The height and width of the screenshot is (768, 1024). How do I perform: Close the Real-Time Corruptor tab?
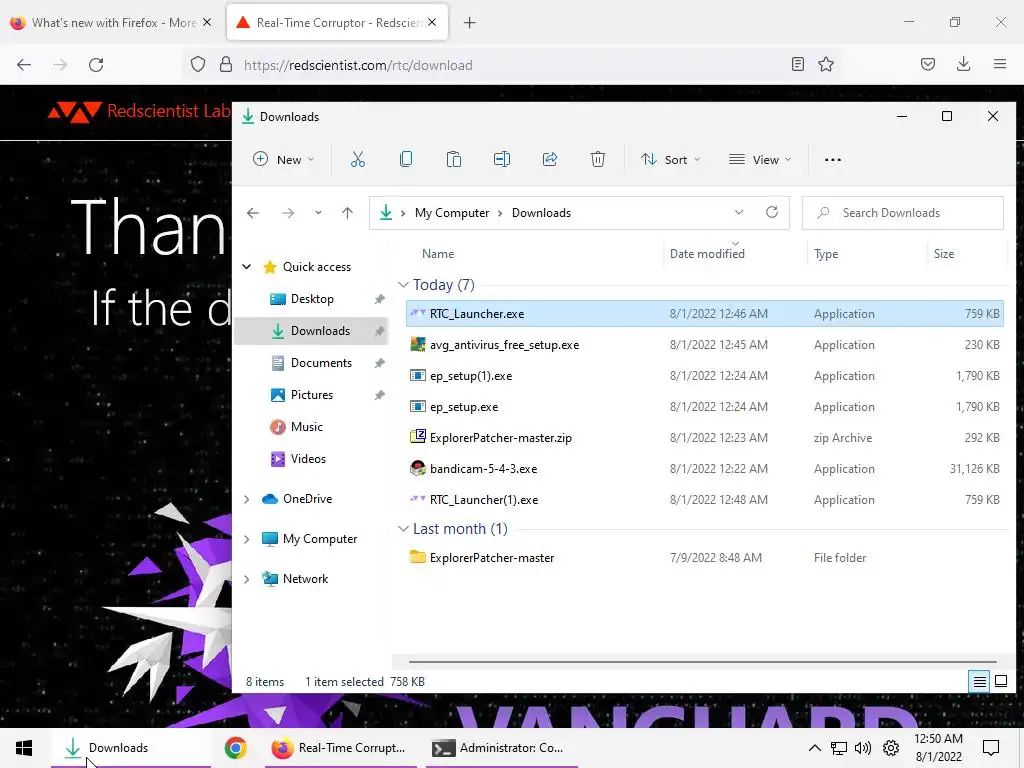click(432, 22)
